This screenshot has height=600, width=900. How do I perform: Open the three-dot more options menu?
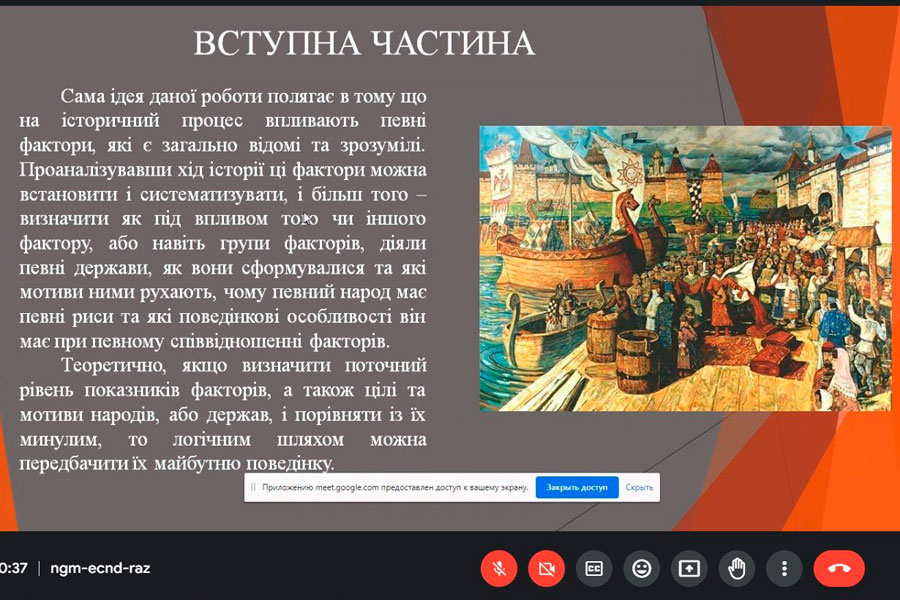point(784,568)
